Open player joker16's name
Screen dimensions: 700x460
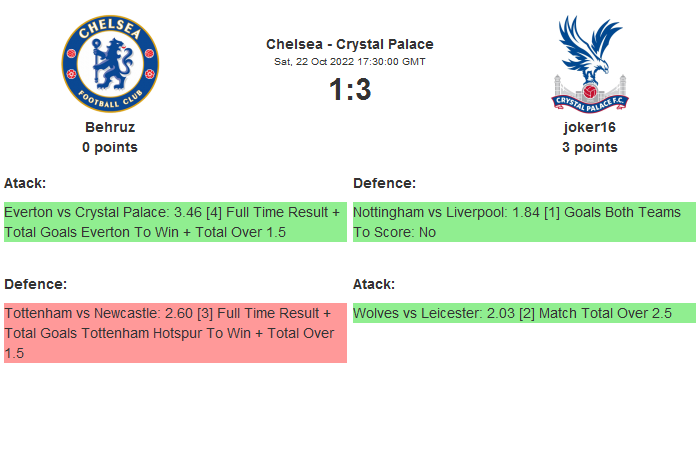[x=589, y=127]
